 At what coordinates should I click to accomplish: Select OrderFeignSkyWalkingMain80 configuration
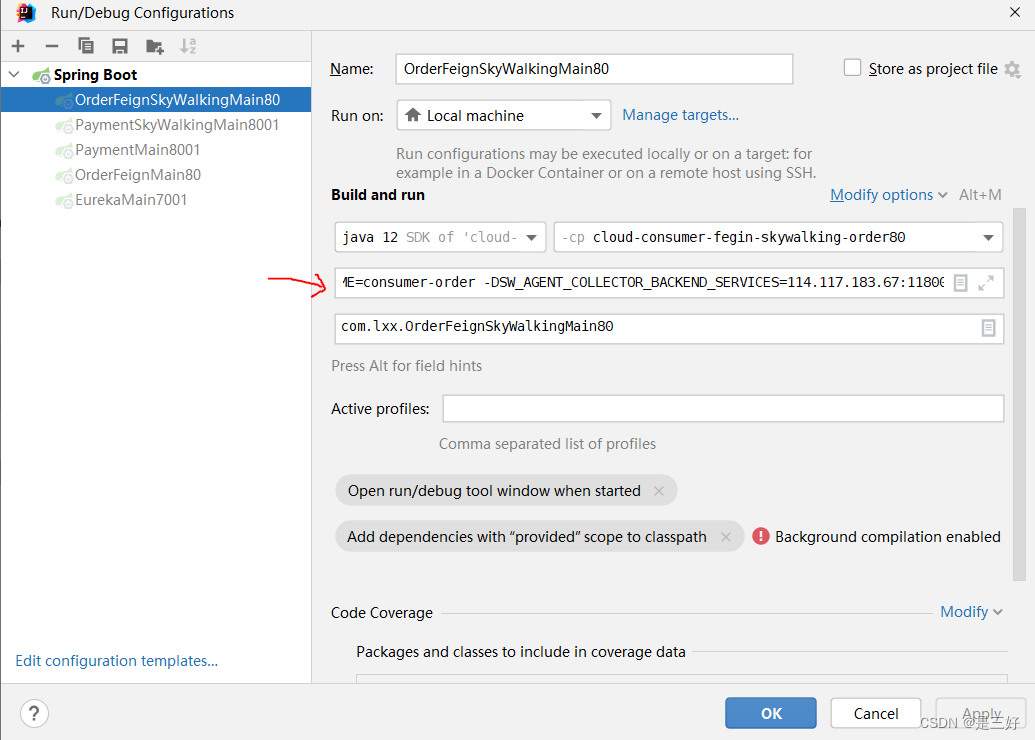[x=156, y=100]
